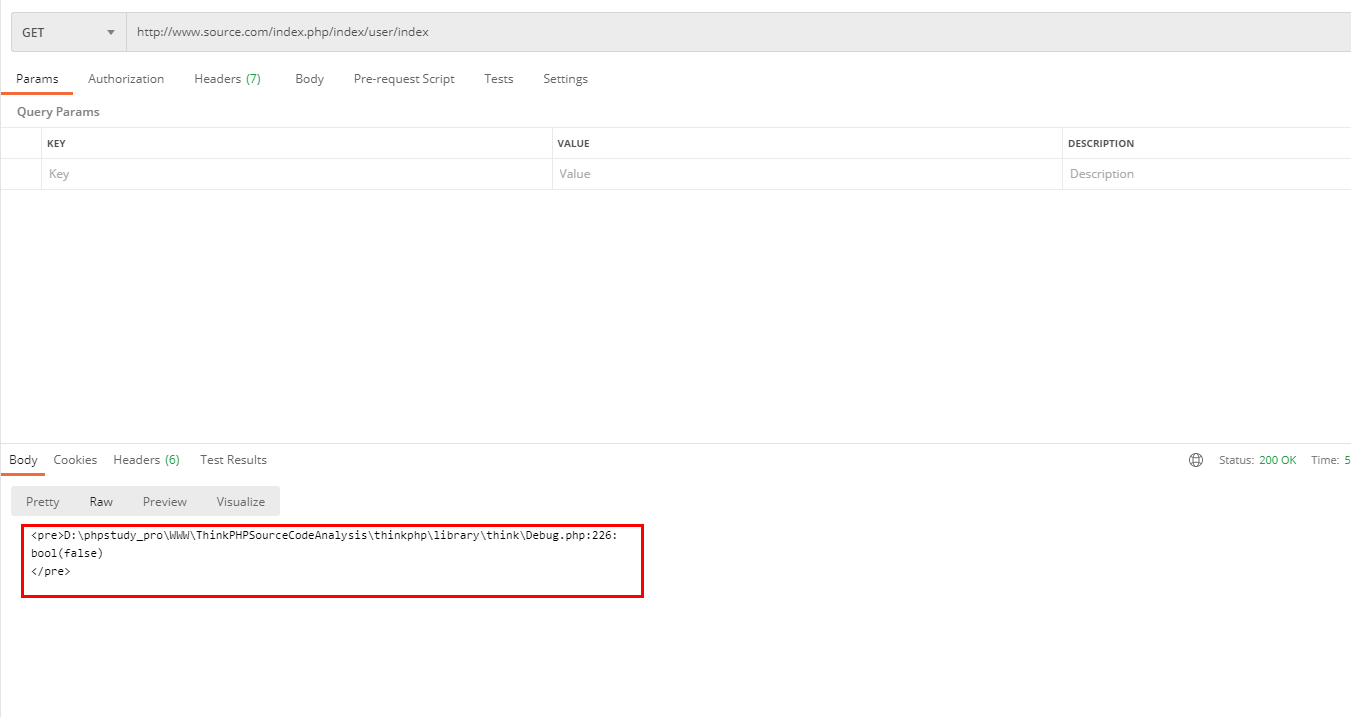Switch response view to Visualize
The image size is (1351, 717).
(241, 502)
